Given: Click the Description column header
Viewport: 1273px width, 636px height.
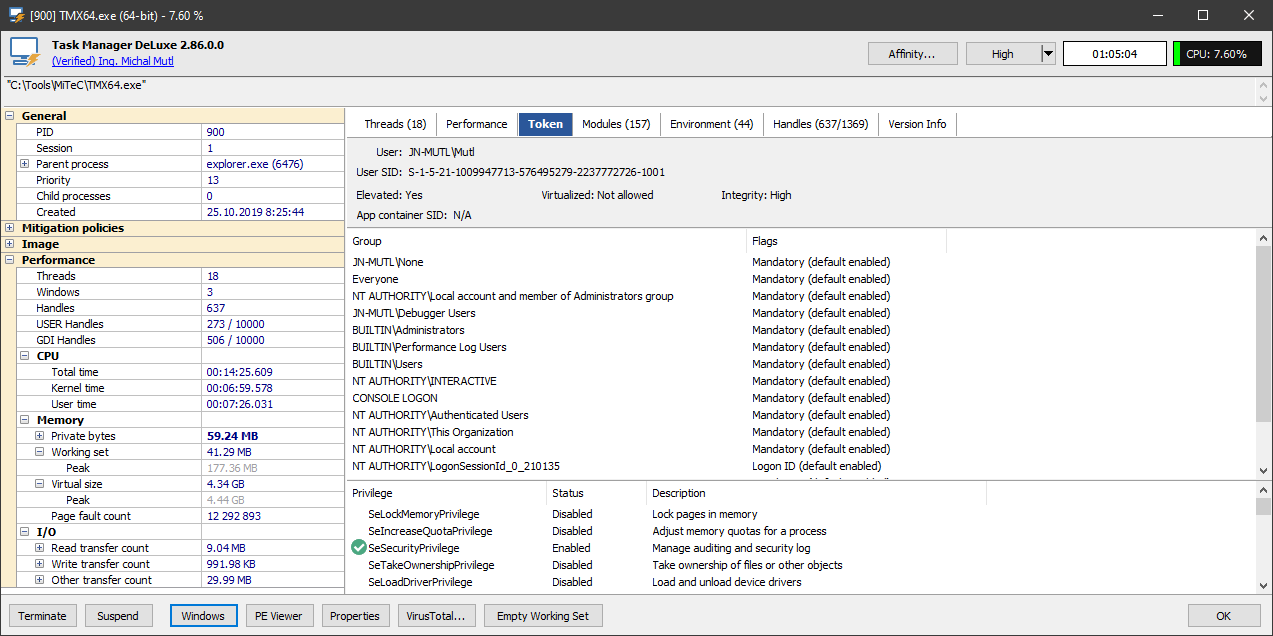Looking at the screenshot, I should 816,493.
